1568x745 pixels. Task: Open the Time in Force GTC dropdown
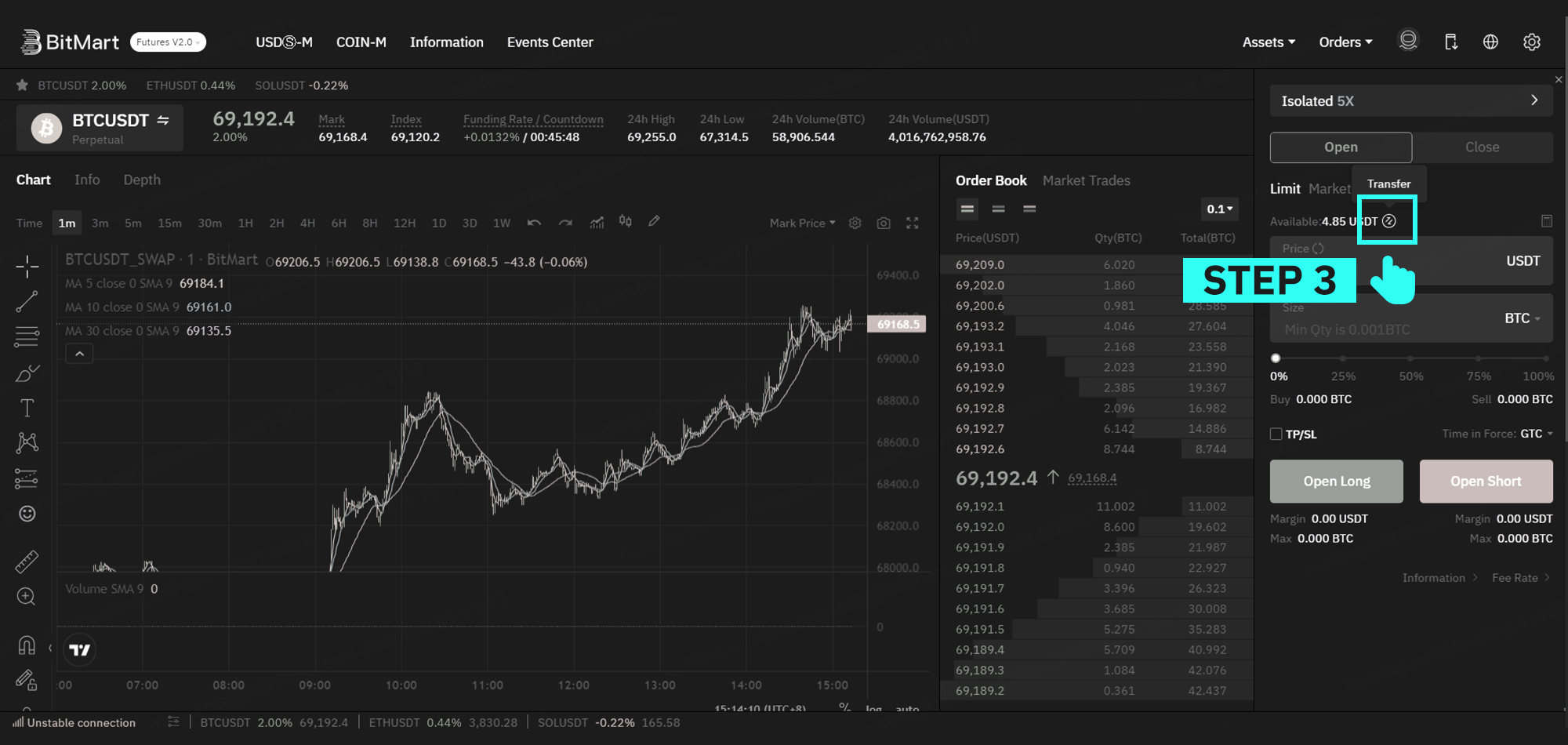pos(1537,434)
